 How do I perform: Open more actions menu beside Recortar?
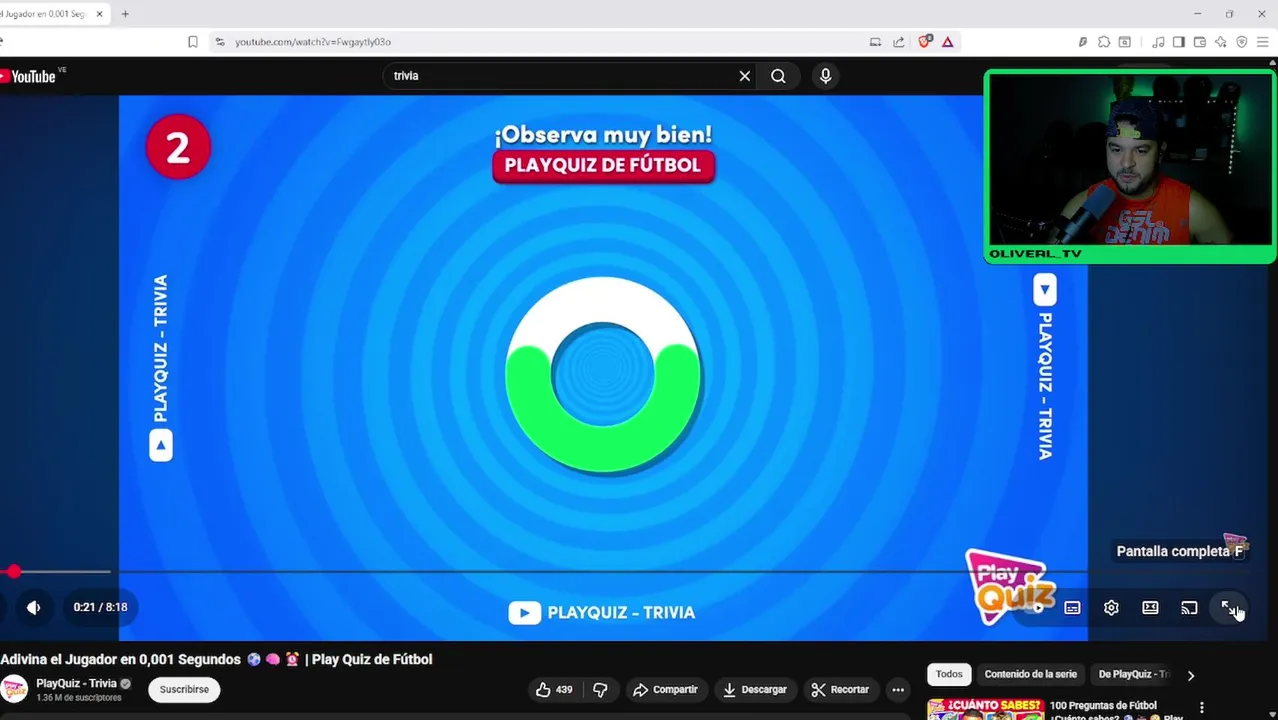pyautogui.click(x=898, y=689)
